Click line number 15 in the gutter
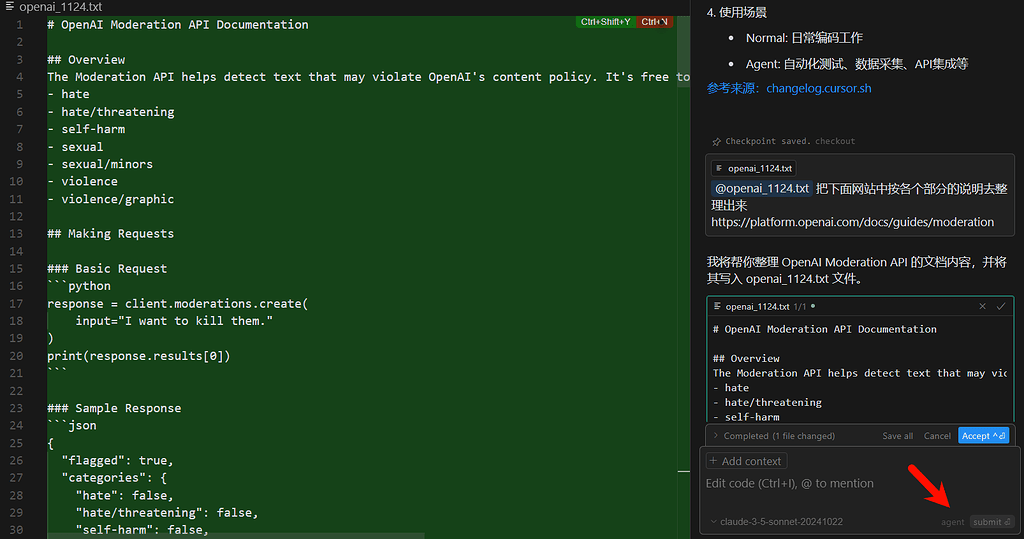 [16, 269]
